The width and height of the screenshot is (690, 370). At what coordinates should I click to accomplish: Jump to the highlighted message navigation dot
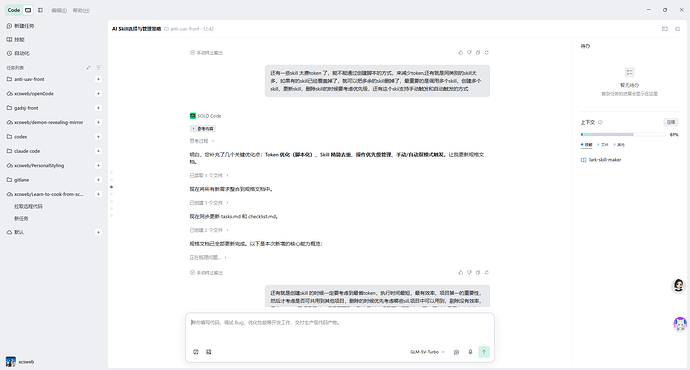click(x=111, y=187)
